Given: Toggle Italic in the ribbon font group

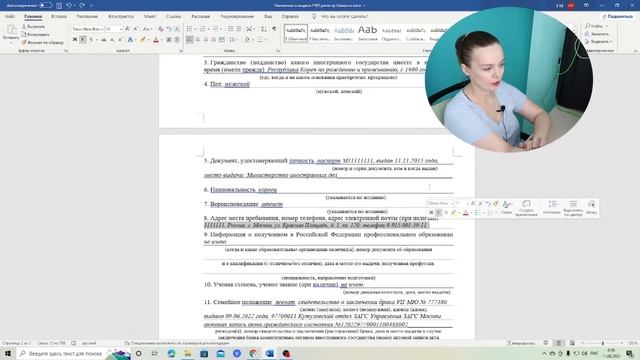Looking at the screenshot, I should [x=83, y=40].
